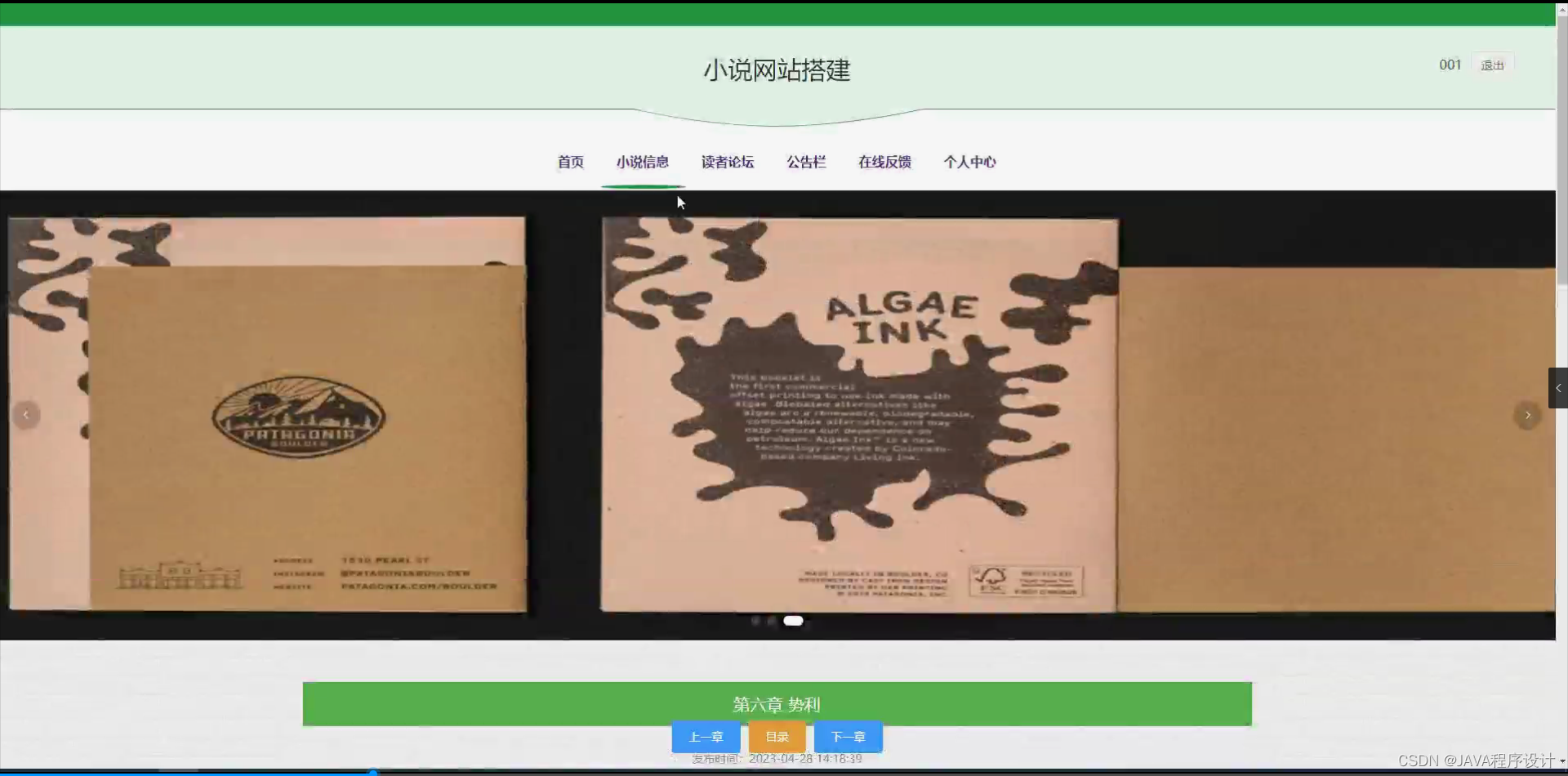Select the second carousel indicator dot
Viewport: 1568px width, 776px height.
pyautogui.click(x=772, y=621)
